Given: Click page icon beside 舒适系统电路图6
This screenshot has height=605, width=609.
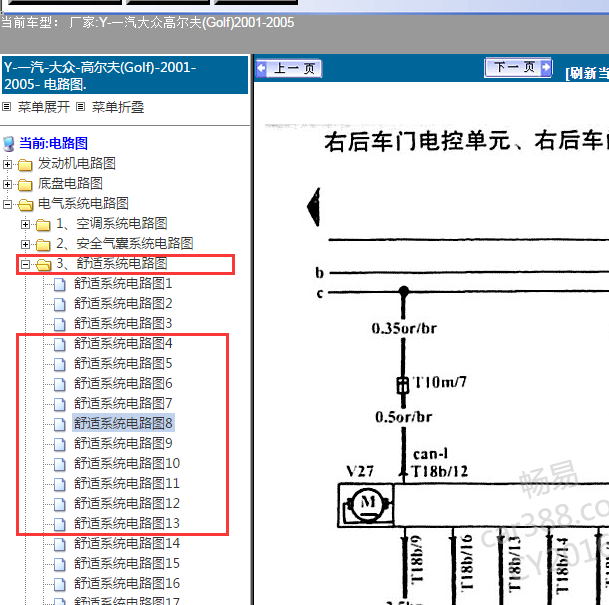Looking at the screenshot, I should (59, 384).
